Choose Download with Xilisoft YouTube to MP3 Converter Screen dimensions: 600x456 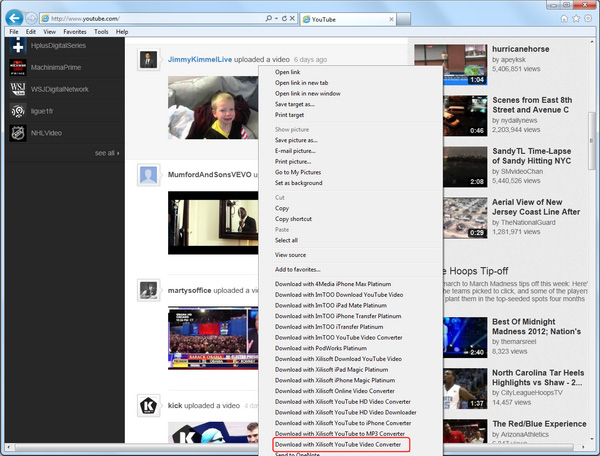tap(340, 434)
